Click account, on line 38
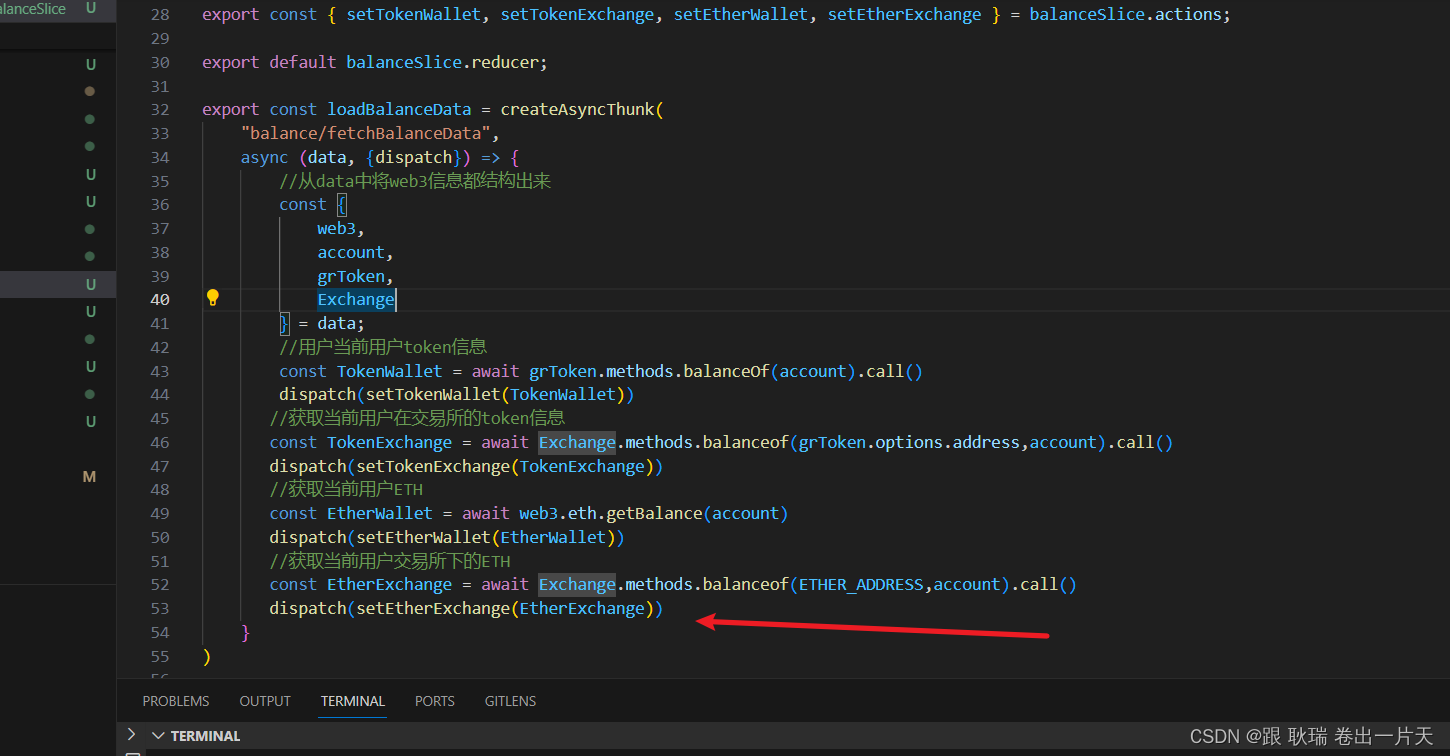The height and width of the screenshot is (756, 1450). [356, 252]
